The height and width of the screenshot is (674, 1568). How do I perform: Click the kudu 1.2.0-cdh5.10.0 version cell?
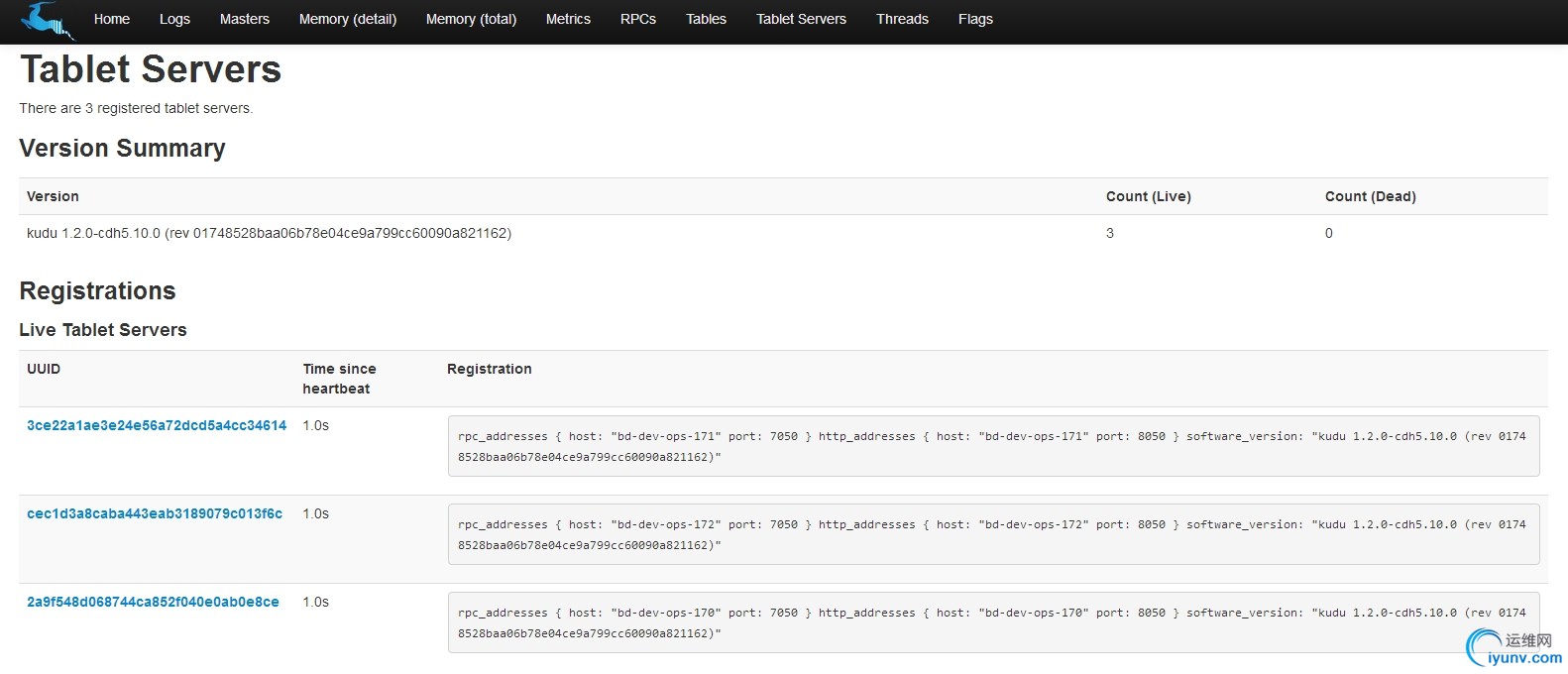[269, 233]
